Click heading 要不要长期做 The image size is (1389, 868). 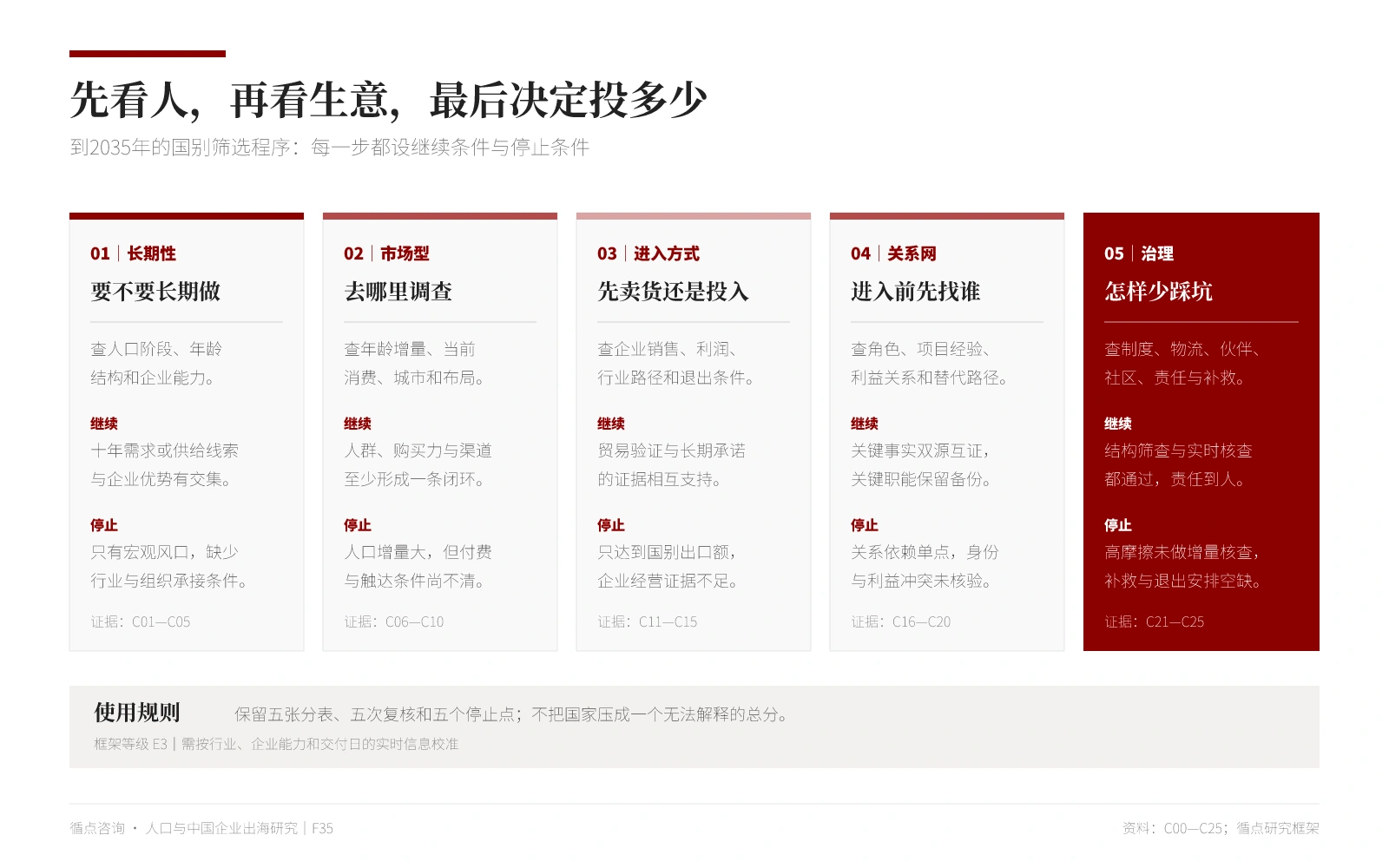point(155,292)
